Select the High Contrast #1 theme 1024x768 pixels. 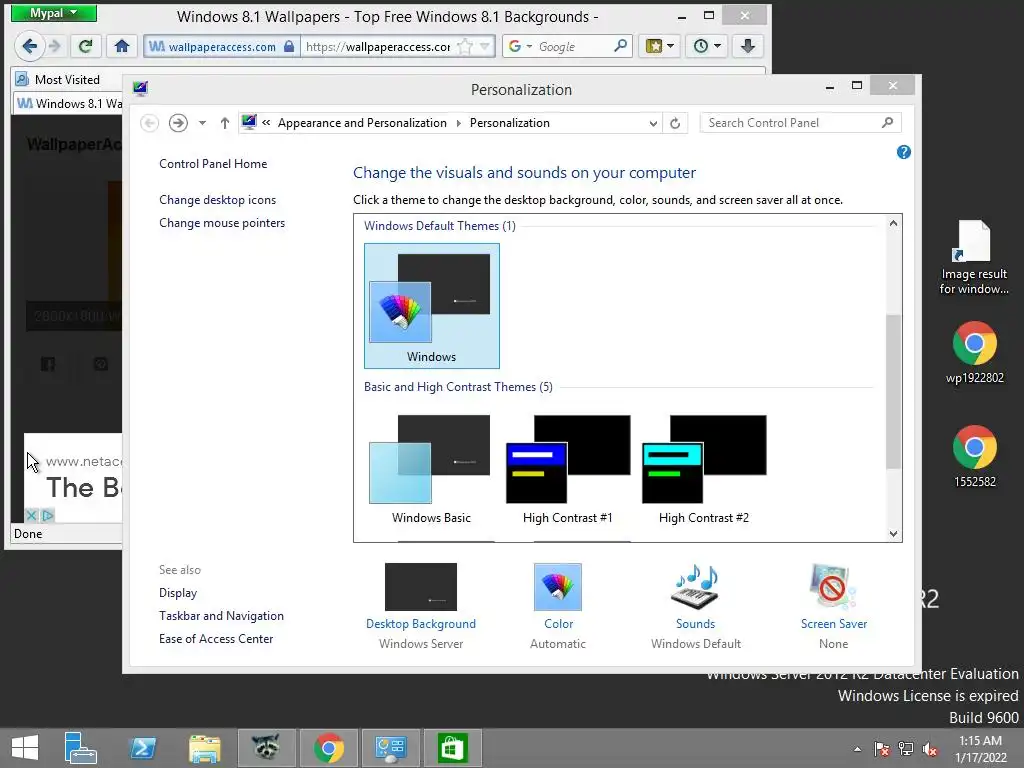568,470
